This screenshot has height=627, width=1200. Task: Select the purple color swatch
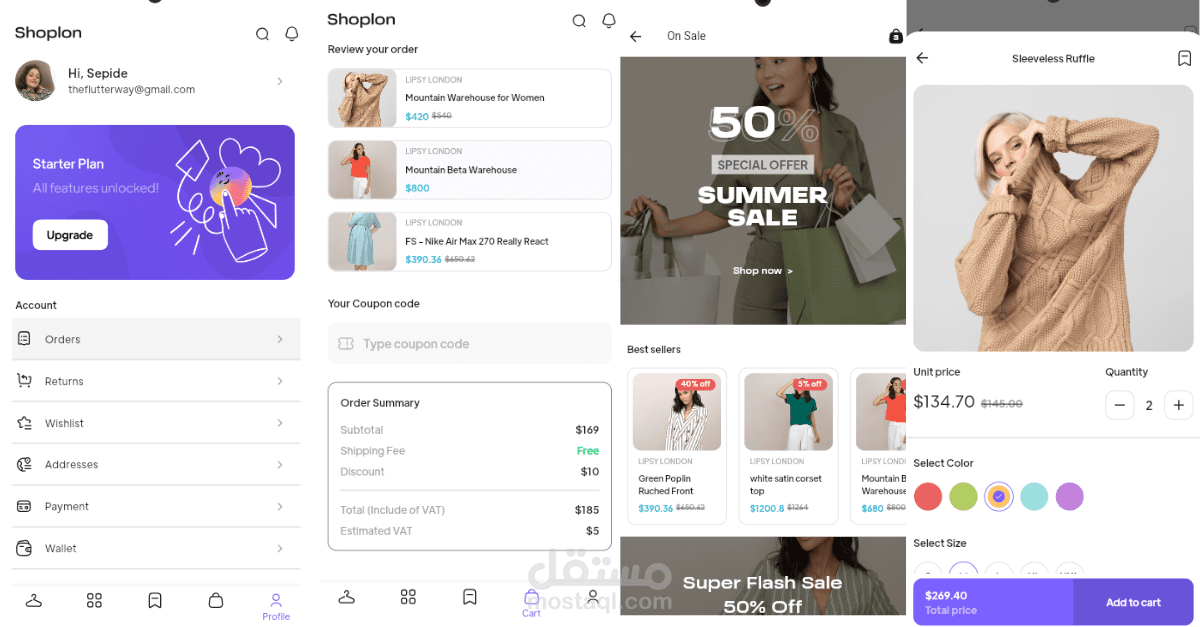point(1069,496)
